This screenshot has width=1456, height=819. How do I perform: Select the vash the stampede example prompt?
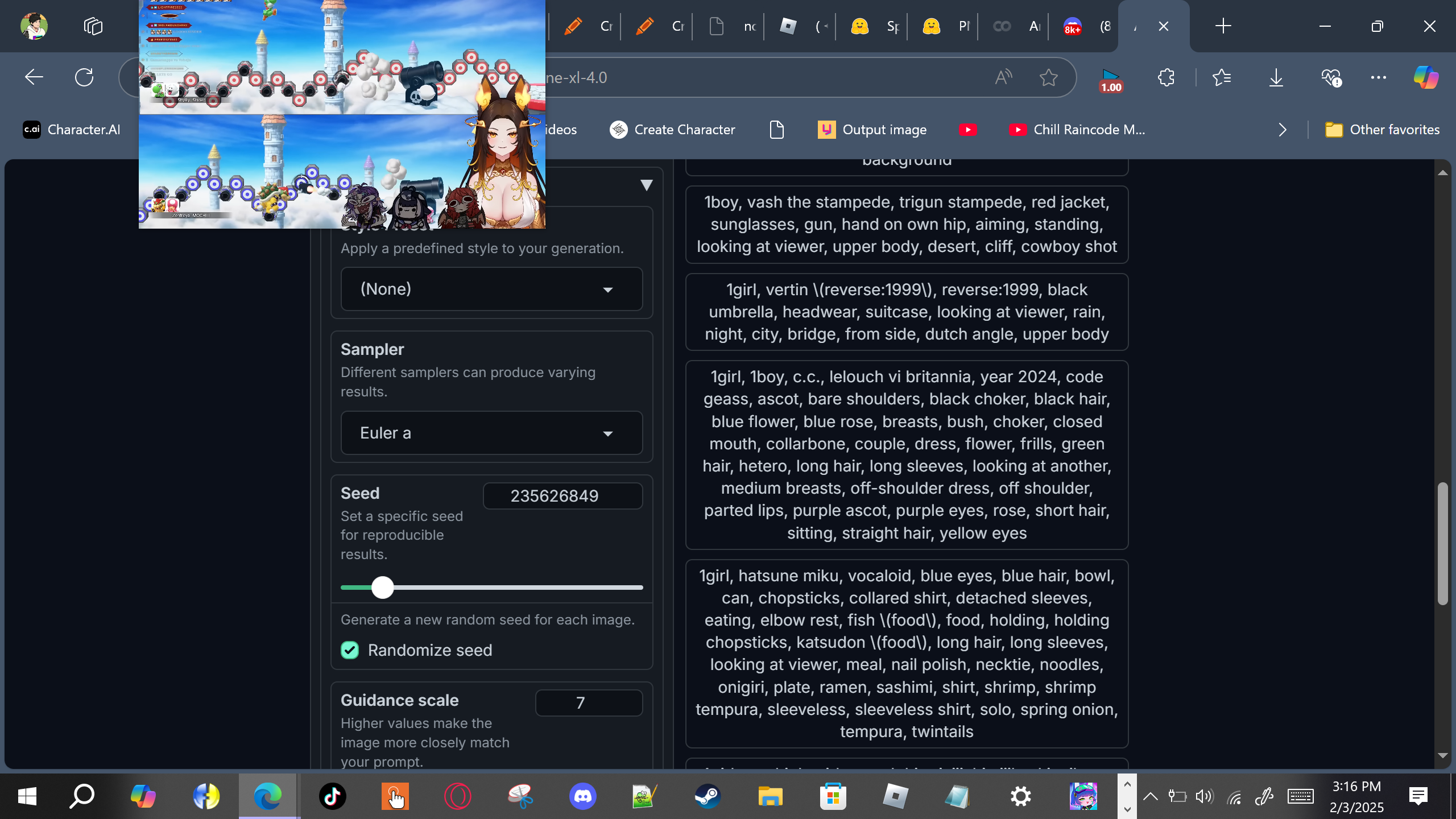coord(907,225)
